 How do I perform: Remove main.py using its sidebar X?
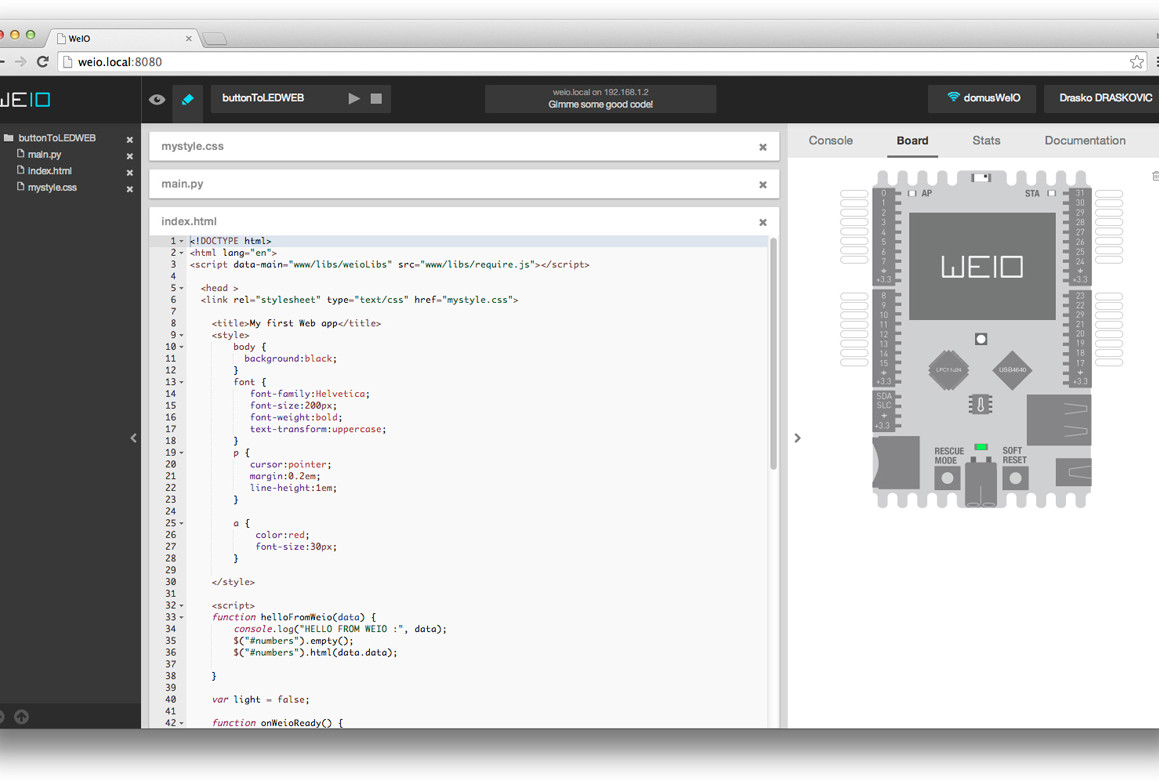pyautogui.click(x=129, y=156)
